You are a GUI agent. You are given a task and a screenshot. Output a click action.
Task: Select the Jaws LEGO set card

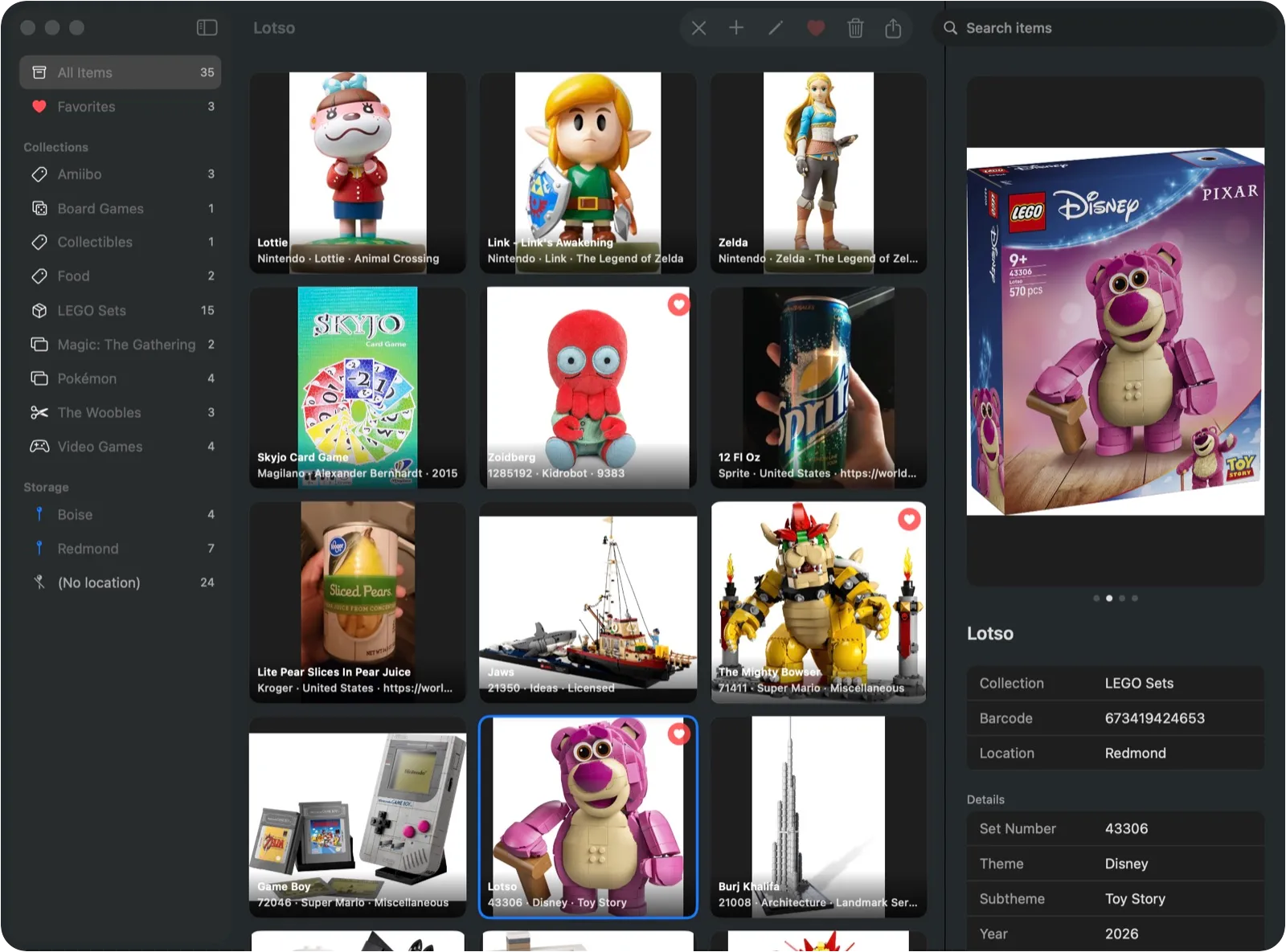[588, 603]
